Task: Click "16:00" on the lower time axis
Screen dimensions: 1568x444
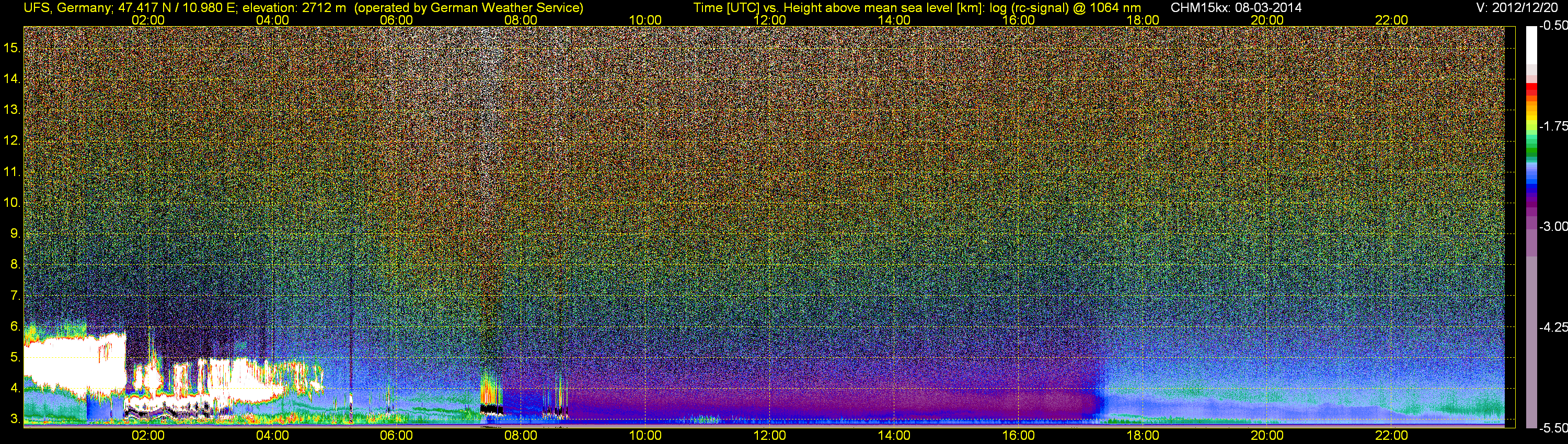Action: point(1018,436)
